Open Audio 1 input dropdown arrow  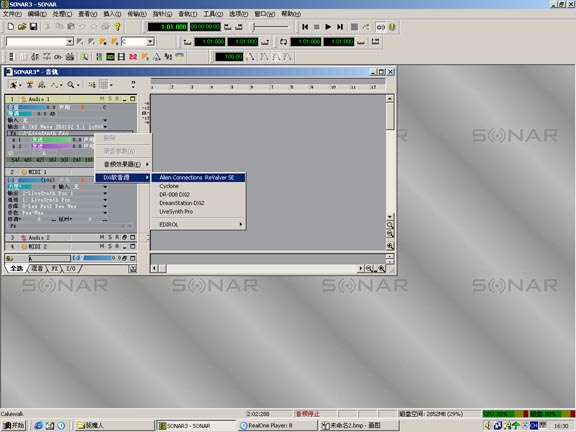(x=105, y=120)
